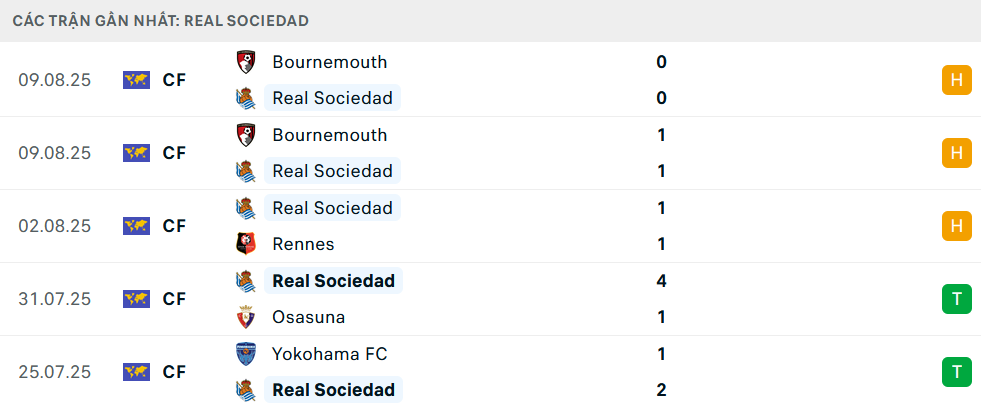The image size is (981, 406).
Task: Click the Bournemouth crest in the 0-0 match
Action: [x=244, y=62]
